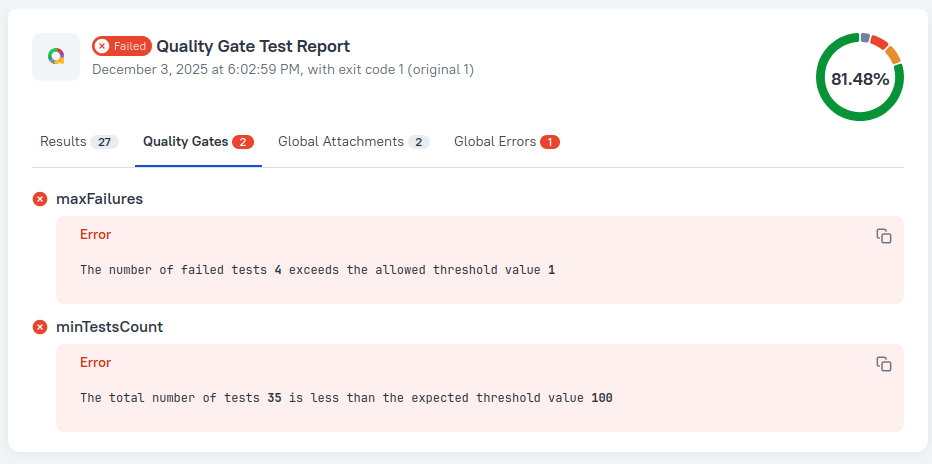Pick the orange segment of the donut chart
Viewport: 932px width, 464px height.
893,54
